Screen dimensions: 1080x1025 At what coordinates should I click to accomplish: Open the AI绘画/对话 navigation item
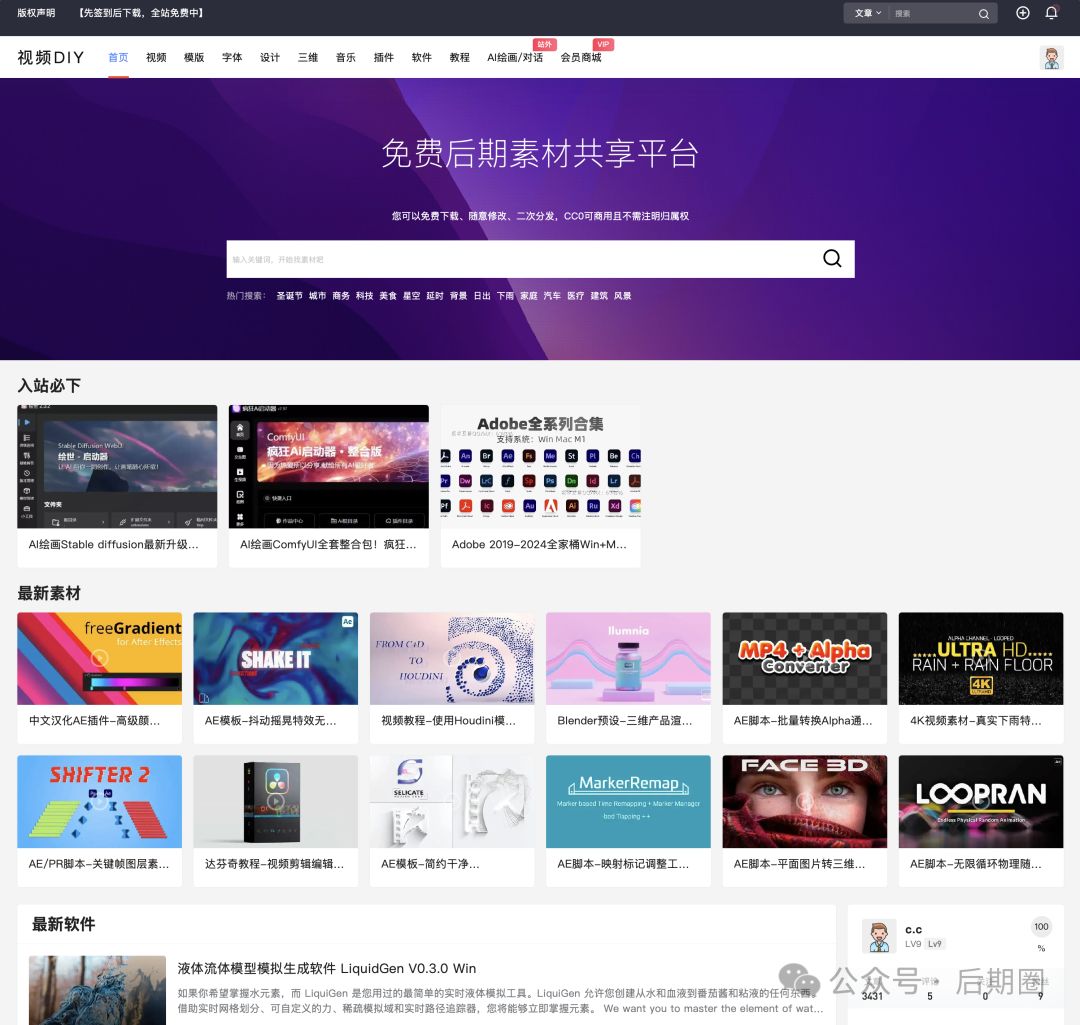(515, 57)
